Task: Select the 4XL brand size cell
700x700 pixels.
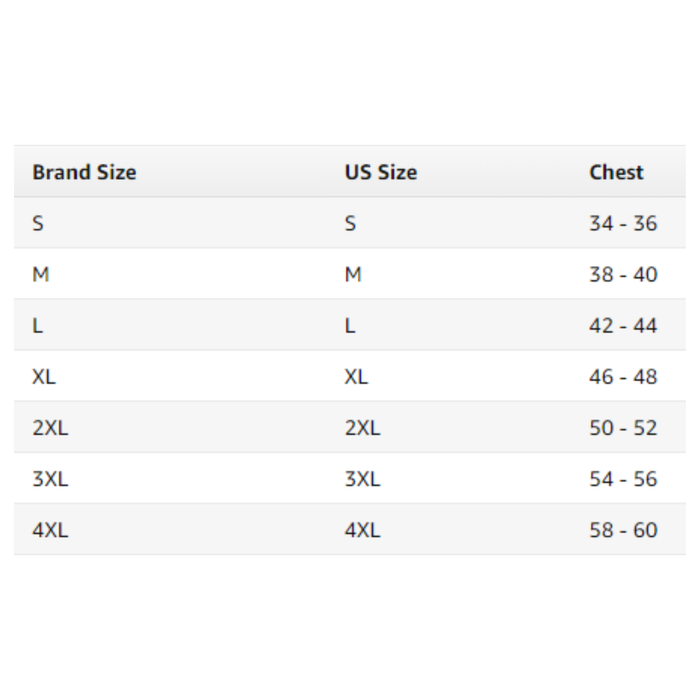Action: click(50, 530)
